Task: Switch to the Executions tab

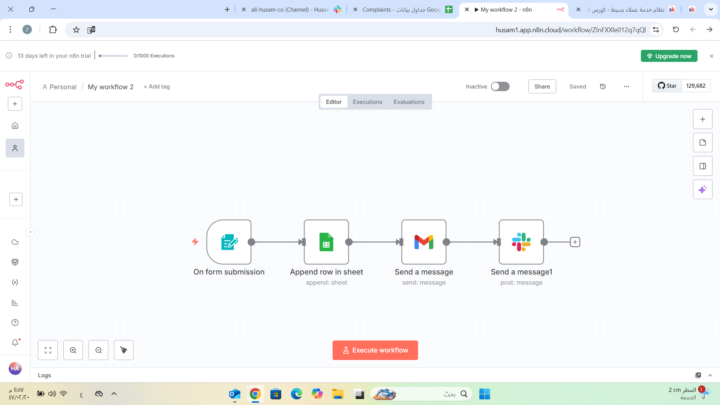Action: coord(367,102)
